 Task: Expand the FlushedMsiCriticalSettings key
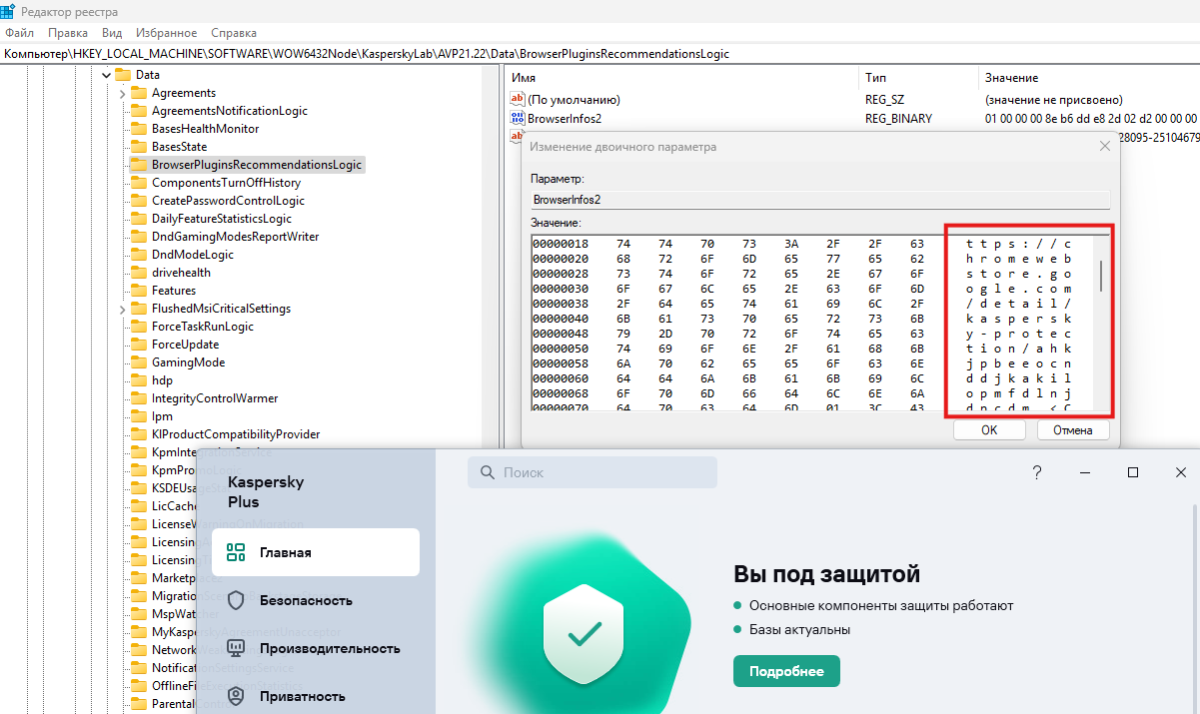pos(122,309)
